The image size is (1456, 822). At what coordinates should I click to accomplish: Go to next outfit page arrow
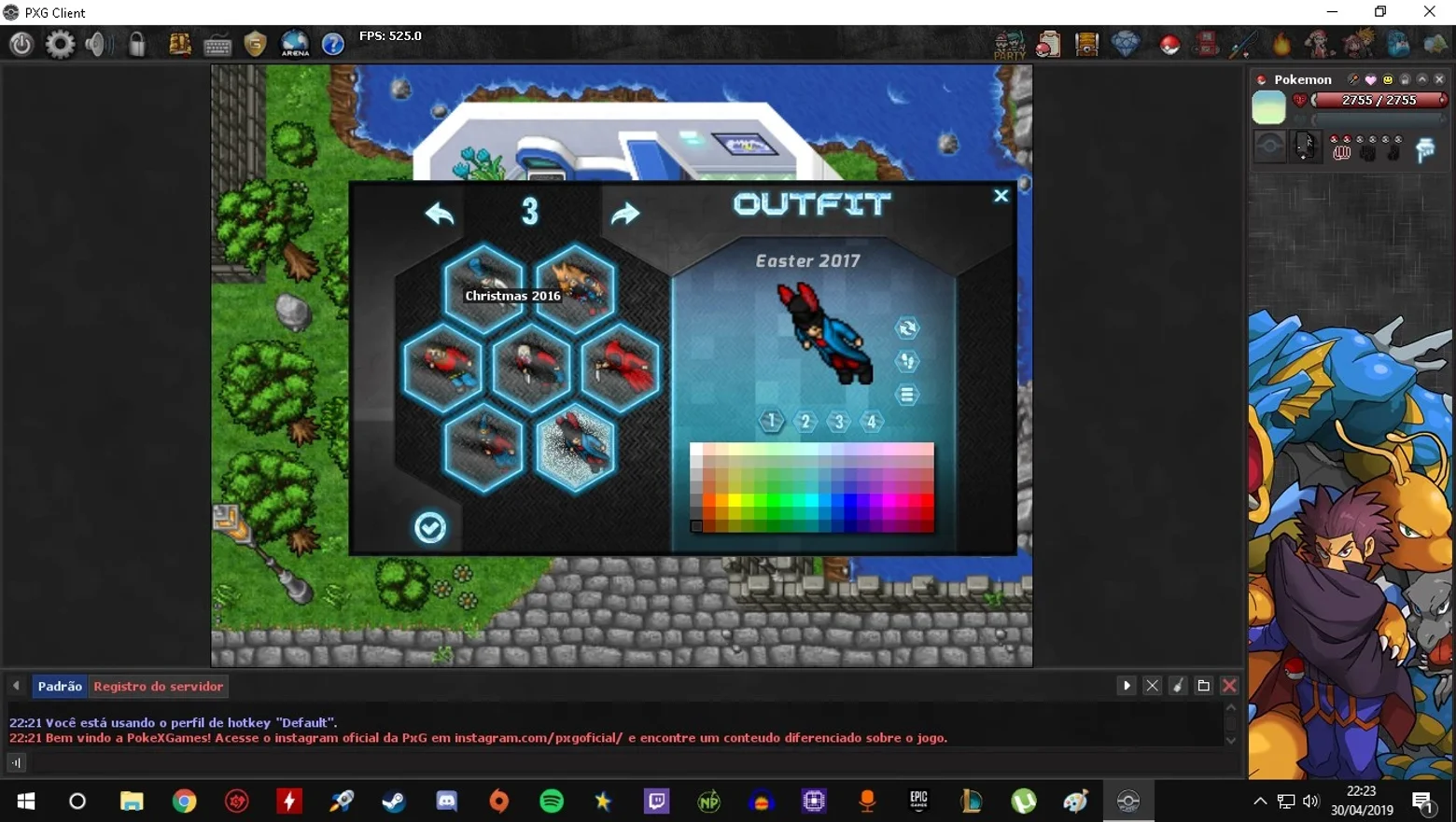[x=624, y=214]
